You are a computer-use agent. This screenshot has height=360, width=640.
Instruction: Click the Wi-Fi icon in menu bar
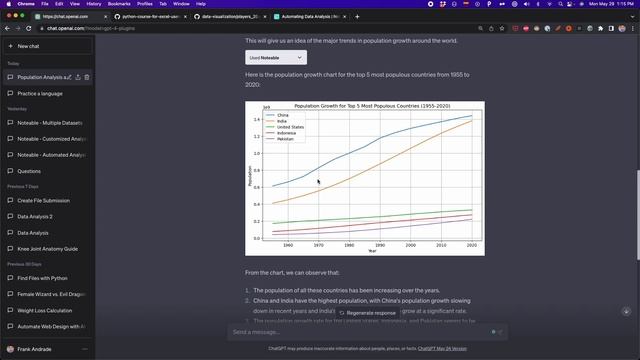tap(549, 4)
